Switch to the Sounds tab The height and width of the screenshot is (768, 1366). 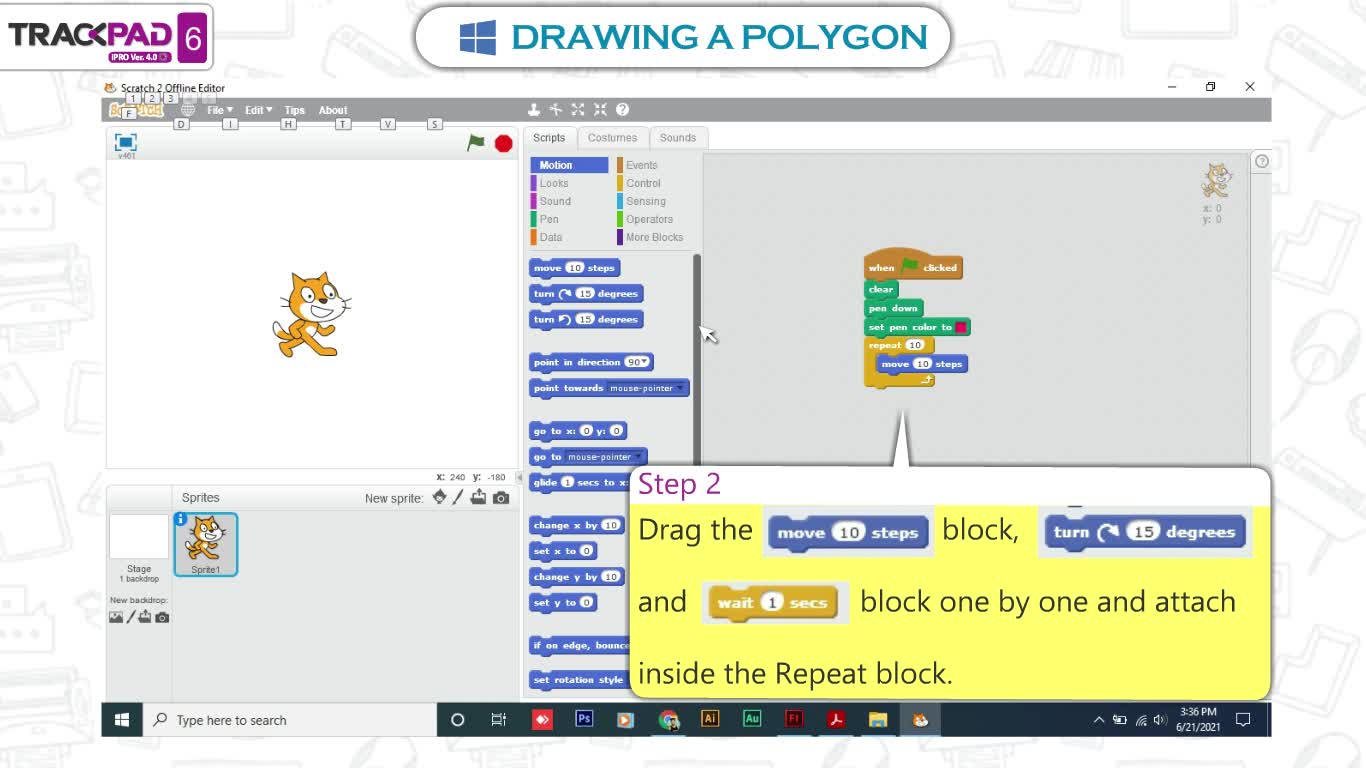pos(677,138)
